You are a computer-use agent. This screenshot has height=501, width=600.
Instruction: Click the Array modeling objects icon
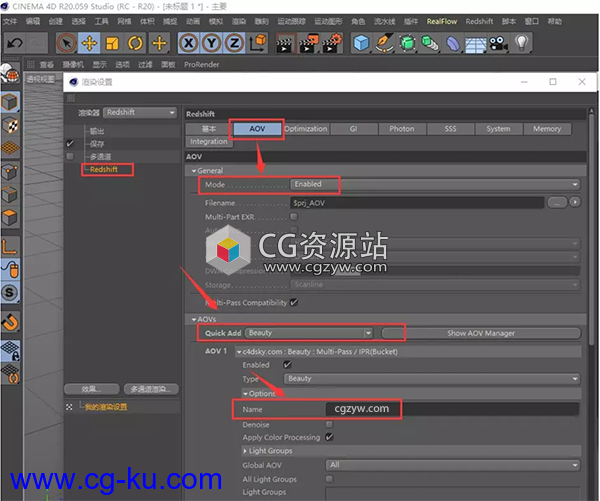click(x=430, y=43)
